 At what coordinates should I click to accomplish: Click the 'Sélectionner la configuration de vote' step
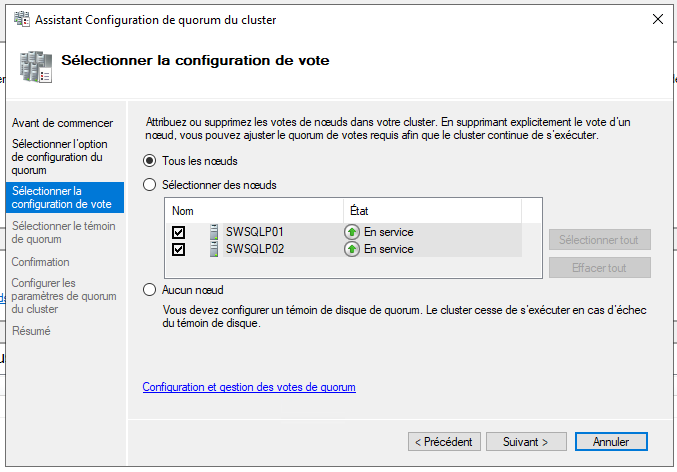coord(65,197)
